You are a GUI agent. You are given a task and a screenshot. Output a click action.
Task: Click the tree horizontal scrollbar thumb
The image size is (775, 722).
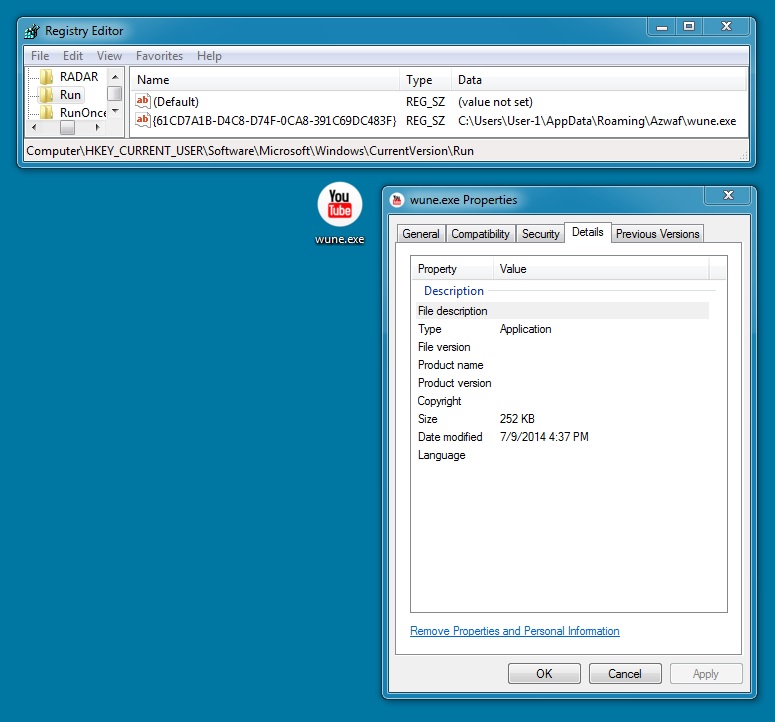point(67,127)
